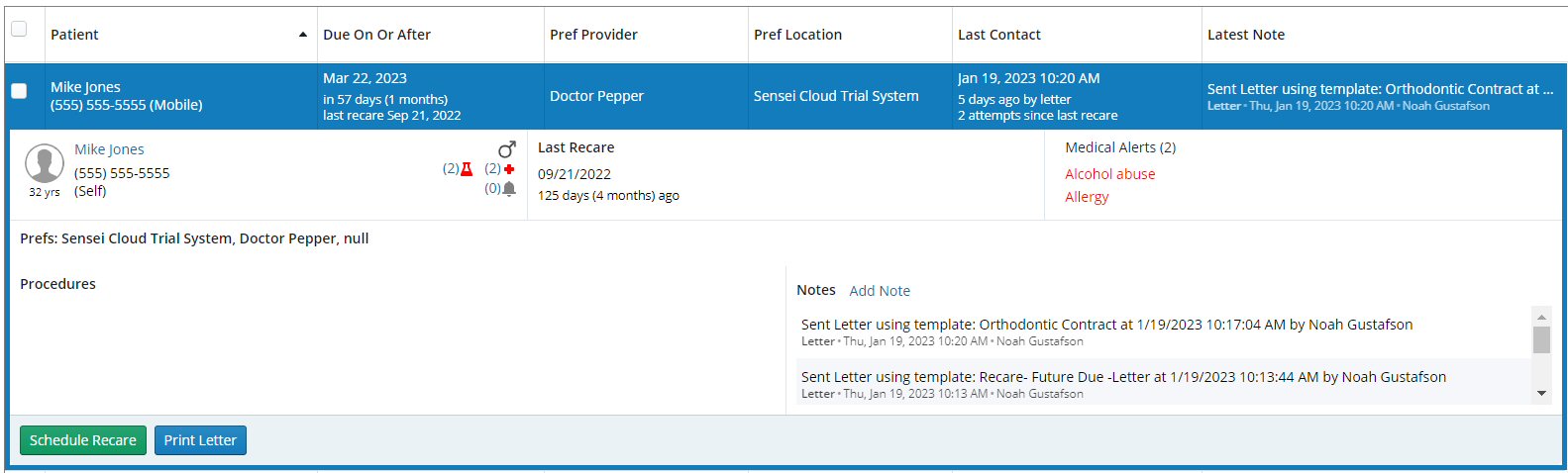The image size is (1568, 473).
Task: Click Mike Jones' avatar placeholder image
Action: pos(45,163)
